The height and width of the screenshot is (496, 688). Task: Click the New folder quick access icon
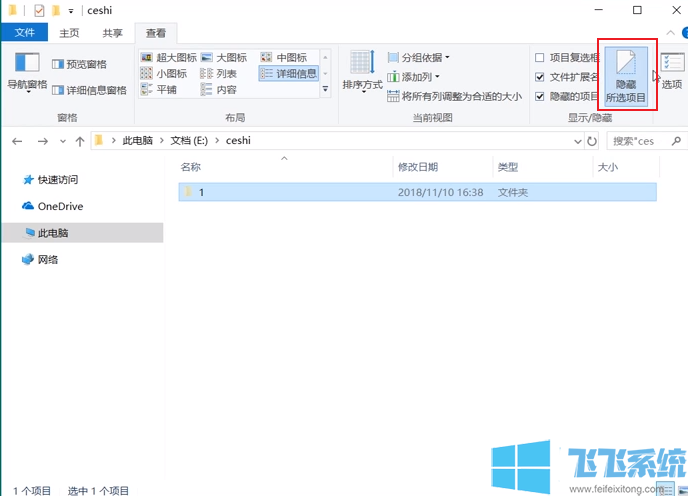(56, 10)
